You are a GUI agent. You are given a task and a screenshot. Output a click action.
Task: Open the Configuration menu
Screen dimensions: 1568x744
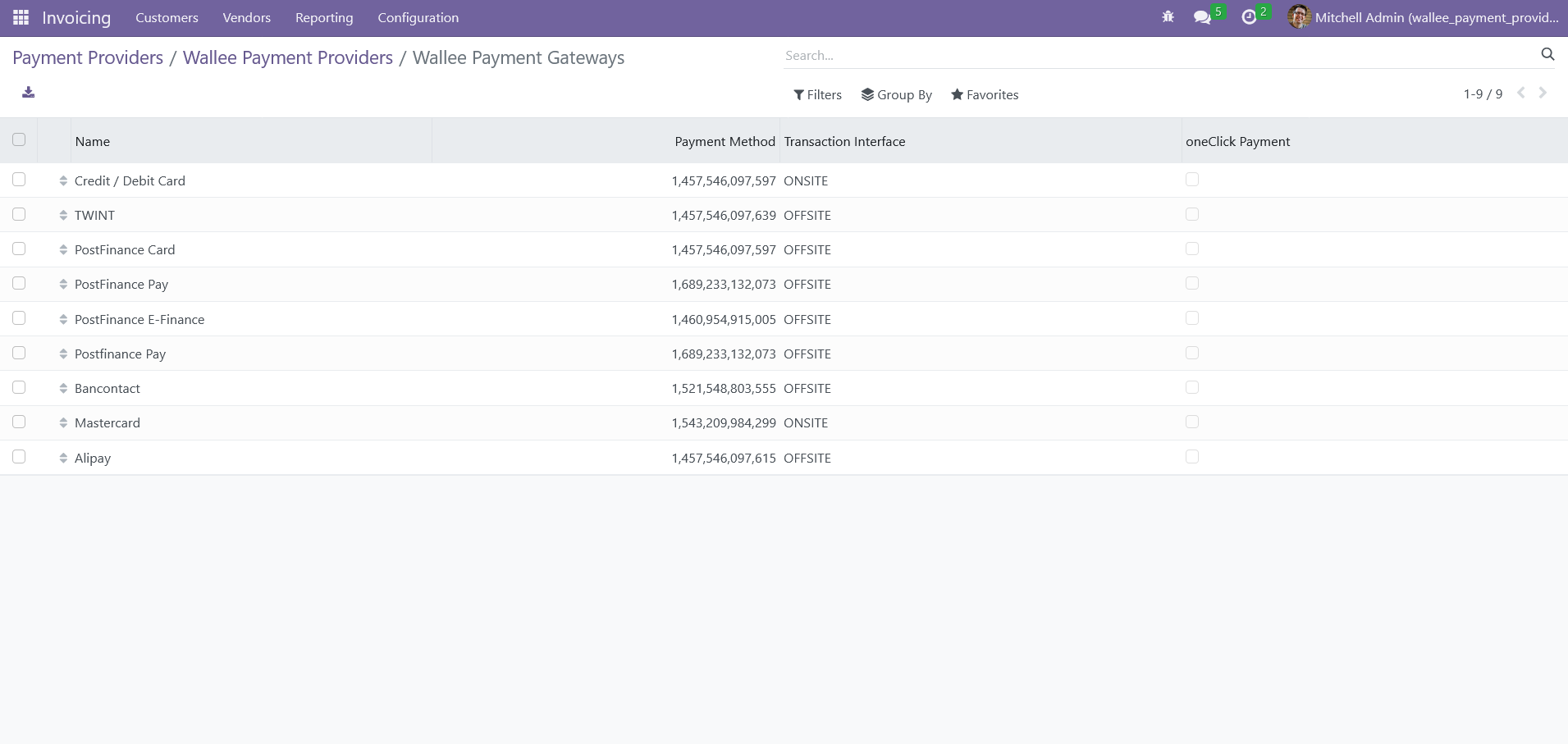[418, 17]
